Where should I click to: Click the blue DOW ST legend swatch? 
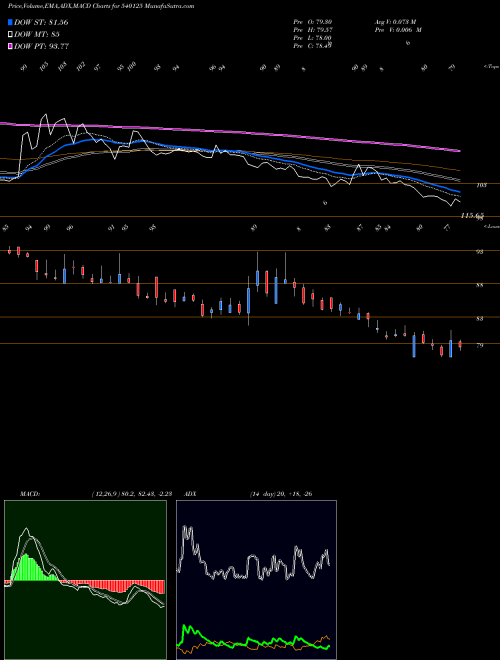click(11, 22)
